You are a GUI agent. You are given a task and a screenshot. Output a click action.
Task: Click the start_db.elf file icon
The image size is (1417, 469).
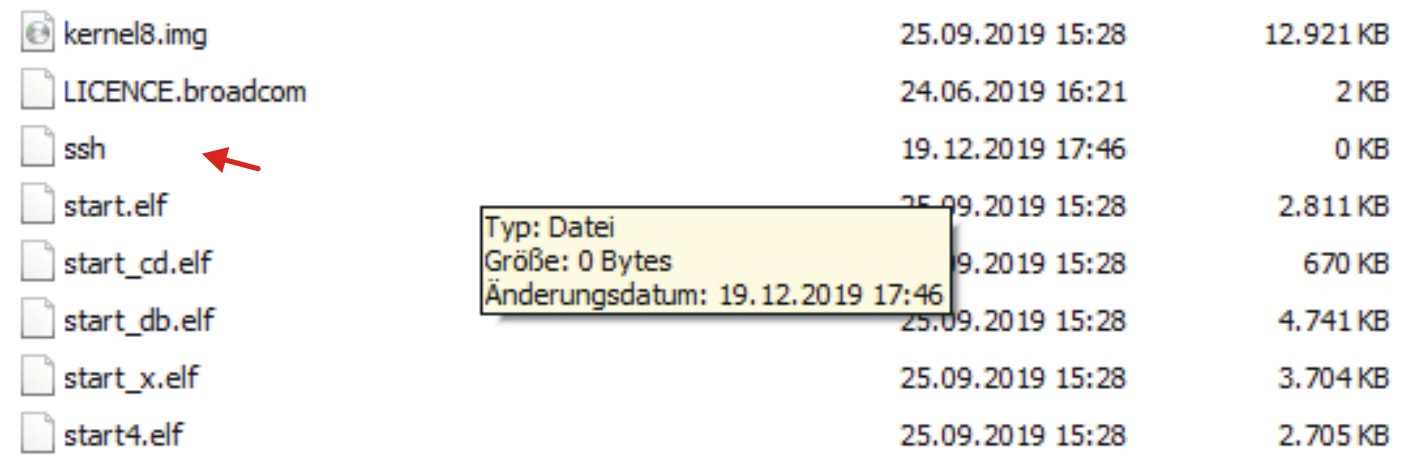pos(37,321)
